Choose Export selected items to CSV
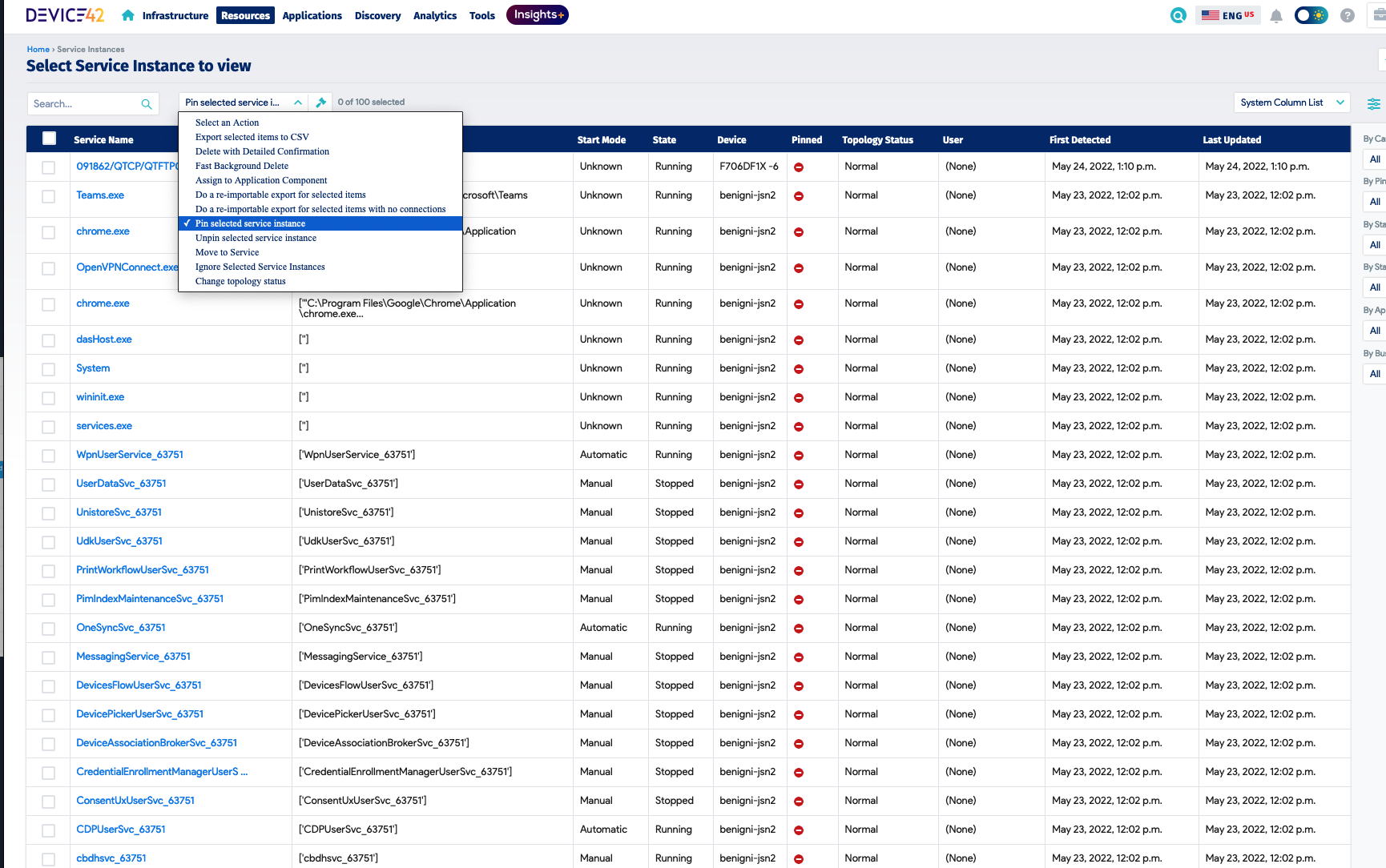 252,137
